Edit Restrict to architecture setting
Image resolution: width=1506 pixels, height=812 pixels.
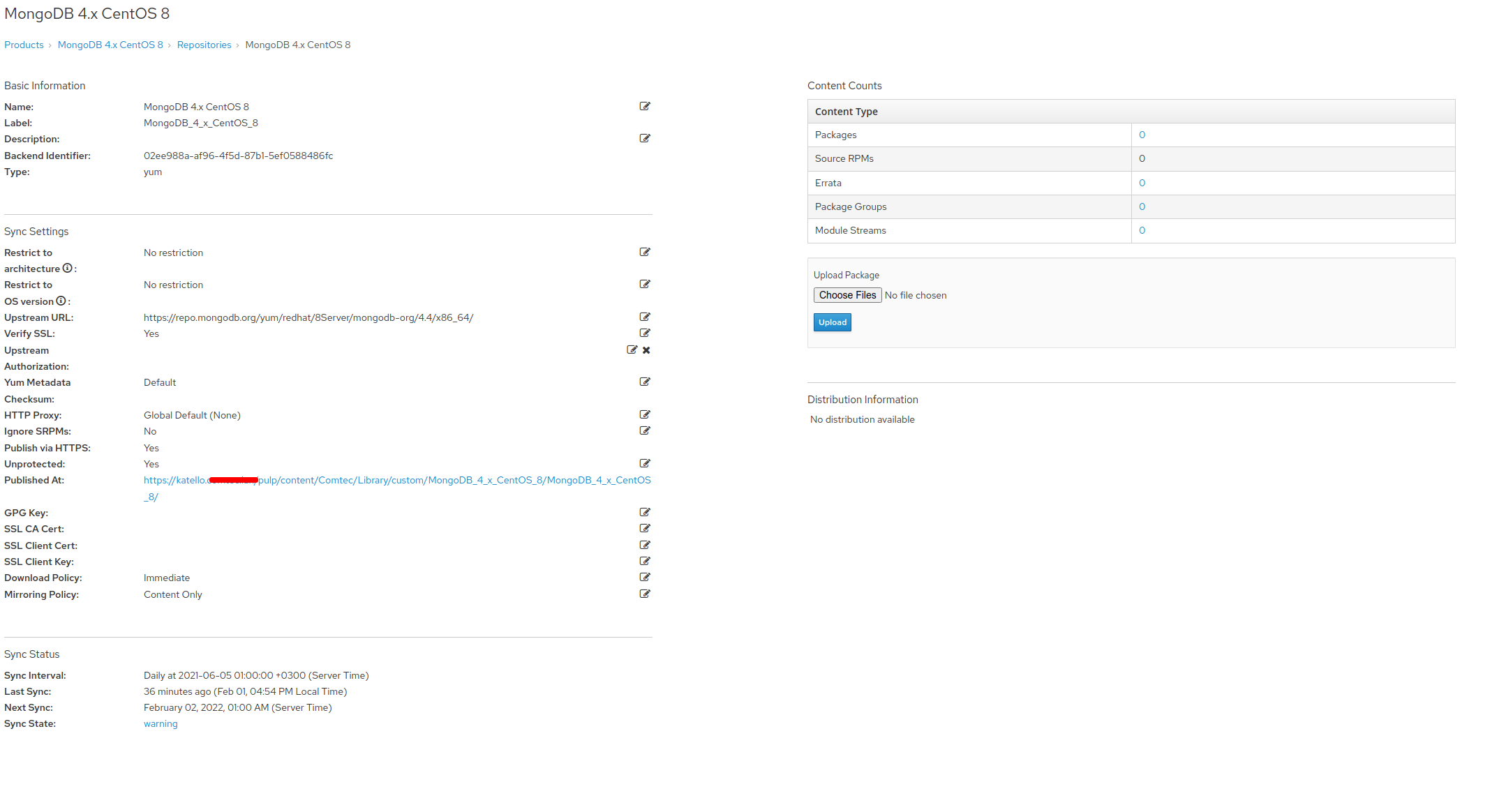click(645, 252)
